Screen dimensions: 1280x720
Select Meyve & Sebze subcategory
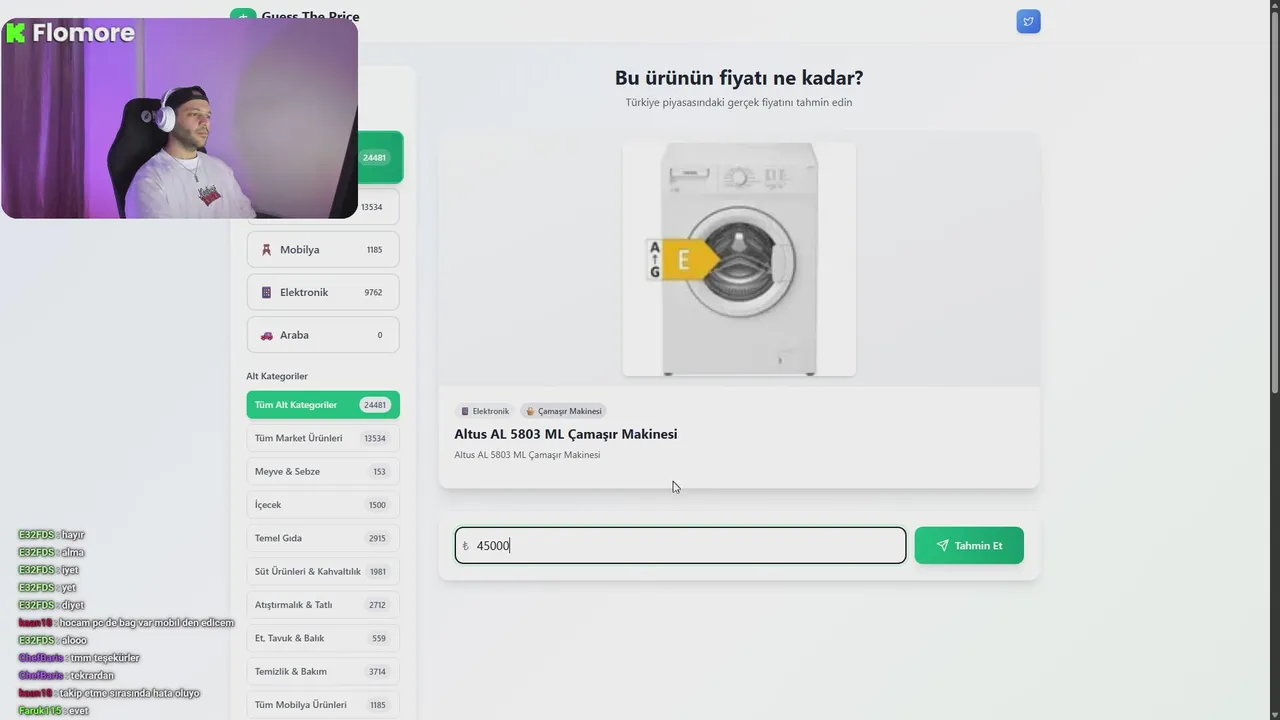pos(323,471)
